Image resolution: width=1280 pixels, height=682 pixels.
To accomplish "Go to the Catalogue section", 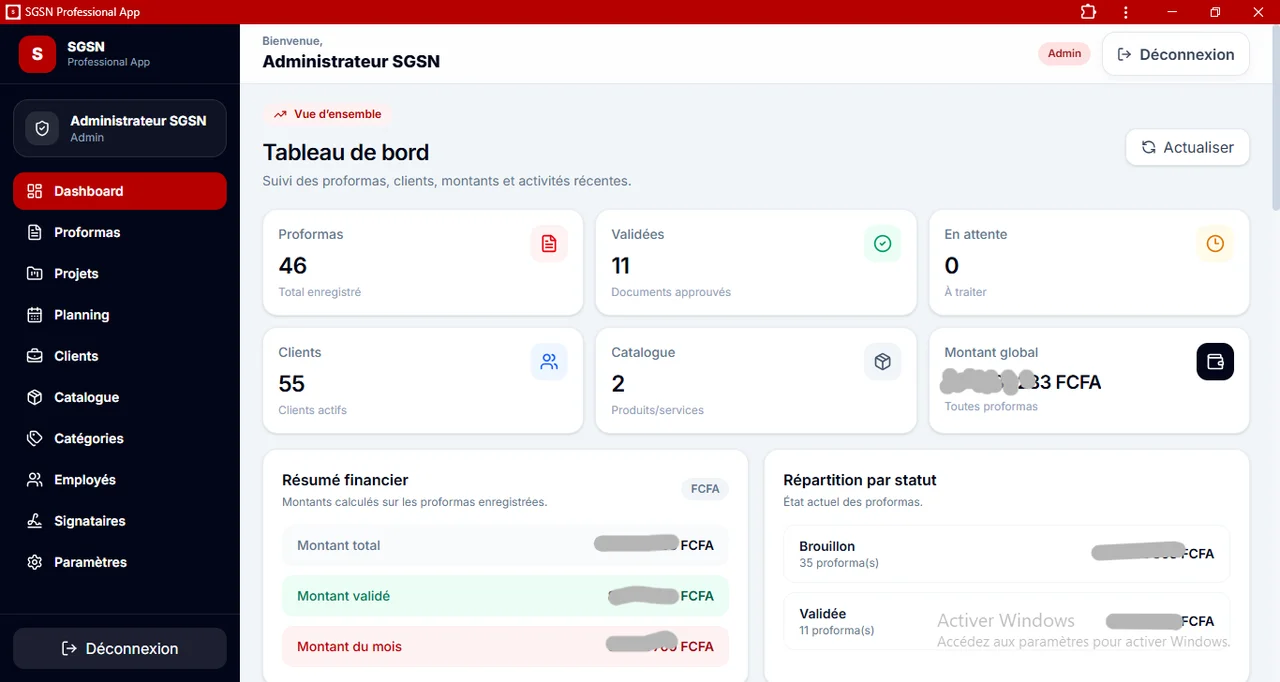I will pos(120,397).
